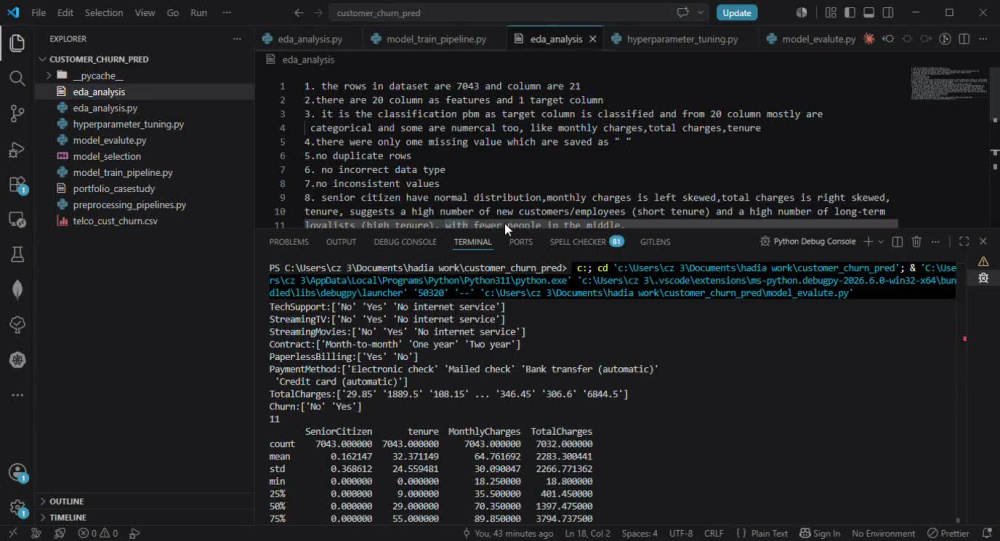Click the Update button

click(737, 13)
